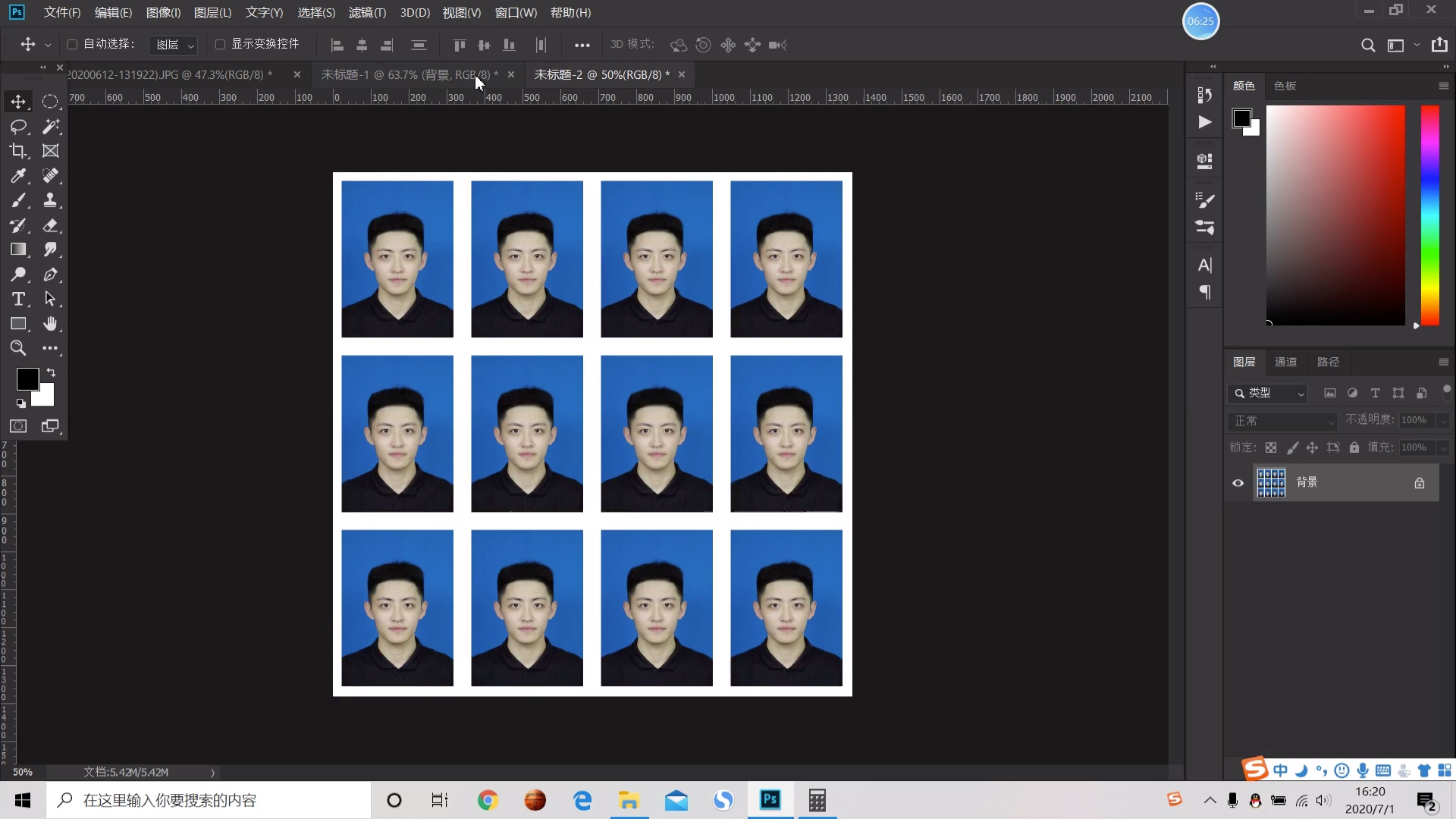Select the Elliptical Marquee tool
The height and width of the screenshot is (819, 1456).
[x=50, y=102]
